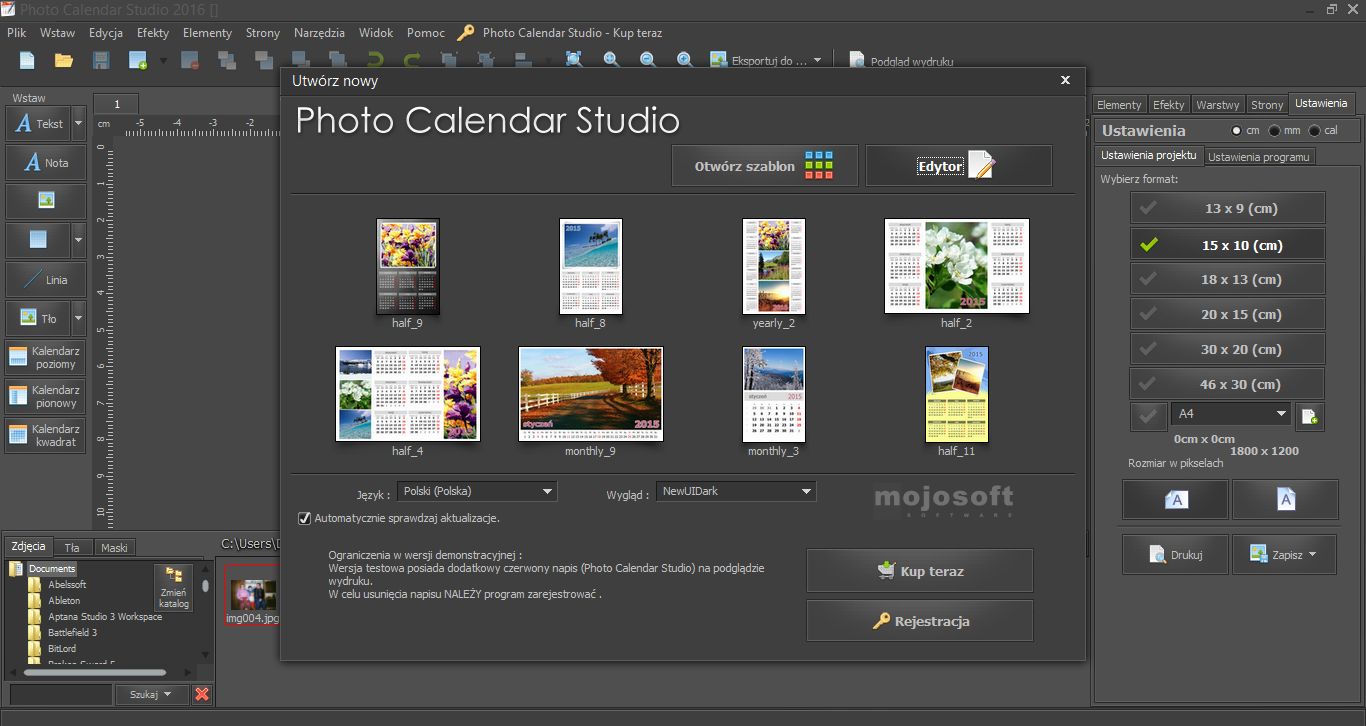Open the Wygląd NewUIDark dropdown
1366x726 pixels.
[736, 491]
